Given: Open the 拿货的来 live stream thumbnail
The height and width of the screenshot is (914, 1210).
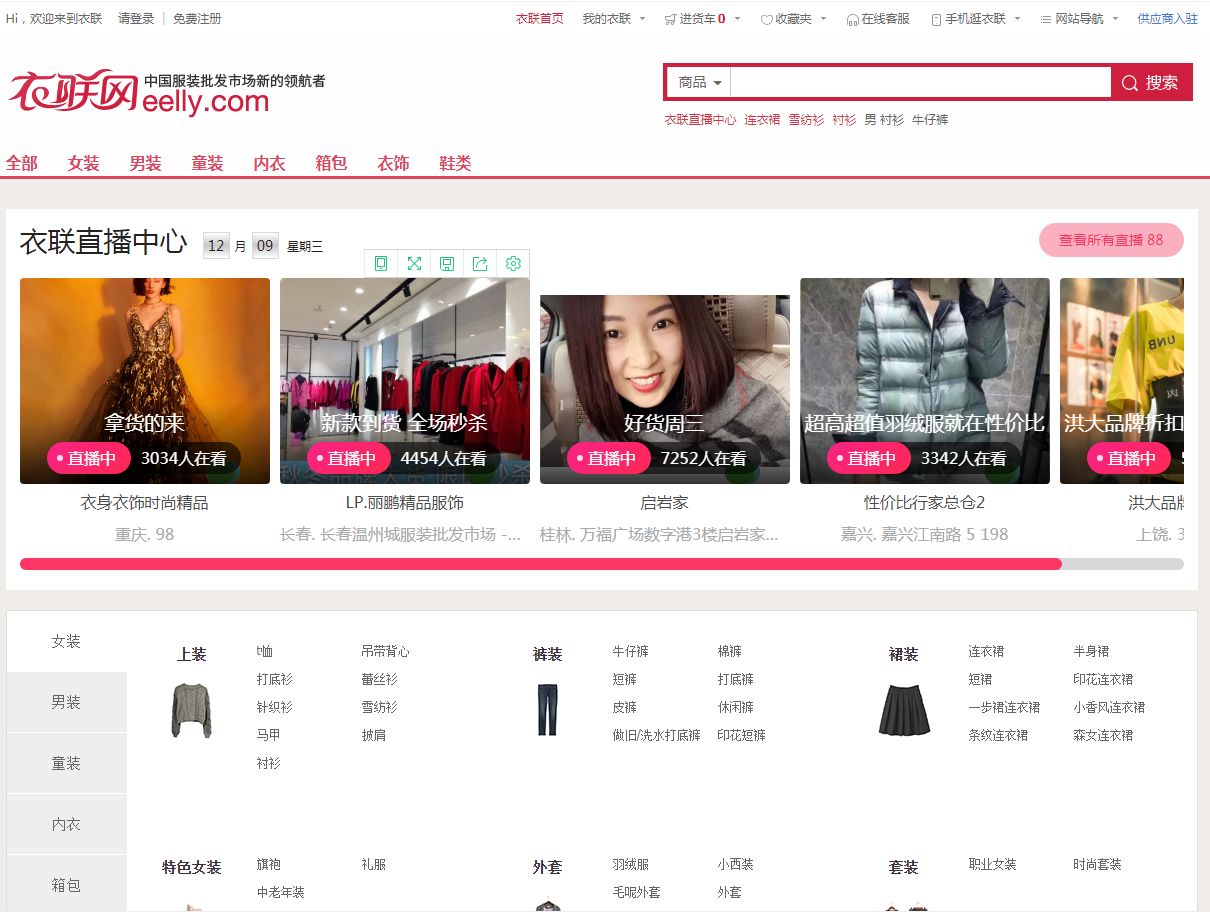Looking at the screenshot, I should point(145,381).
